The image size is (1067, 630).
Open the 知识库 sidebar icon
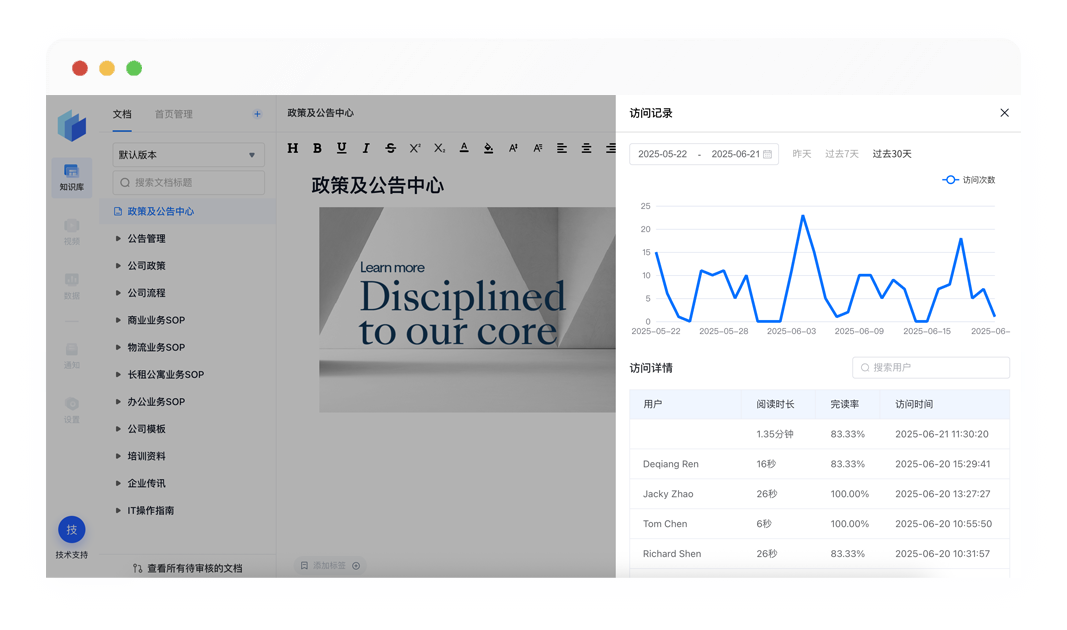[x=71, y=177]
